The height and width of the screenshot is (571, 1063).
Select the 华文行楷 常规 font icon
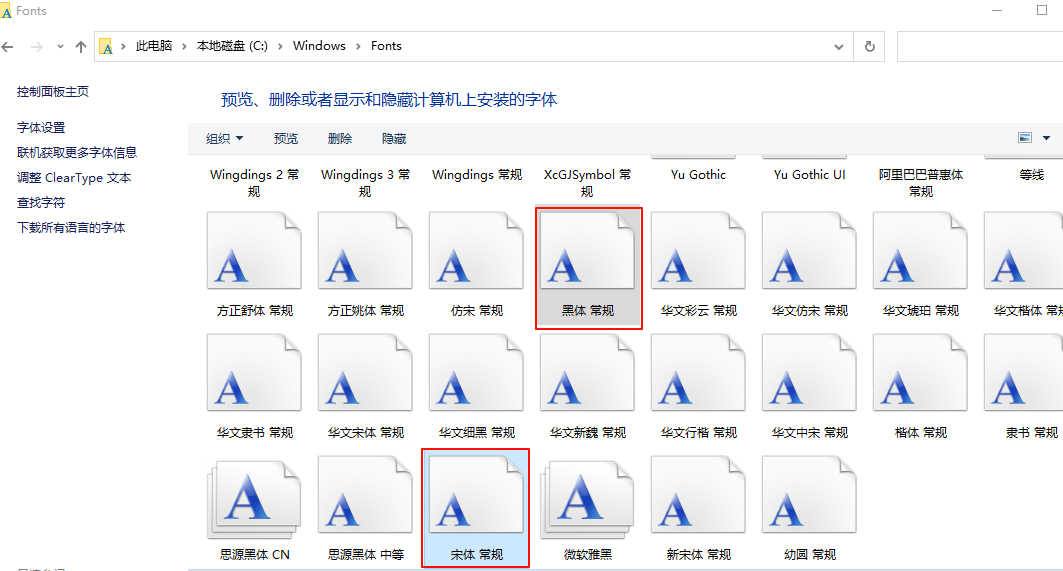[699, 373]
